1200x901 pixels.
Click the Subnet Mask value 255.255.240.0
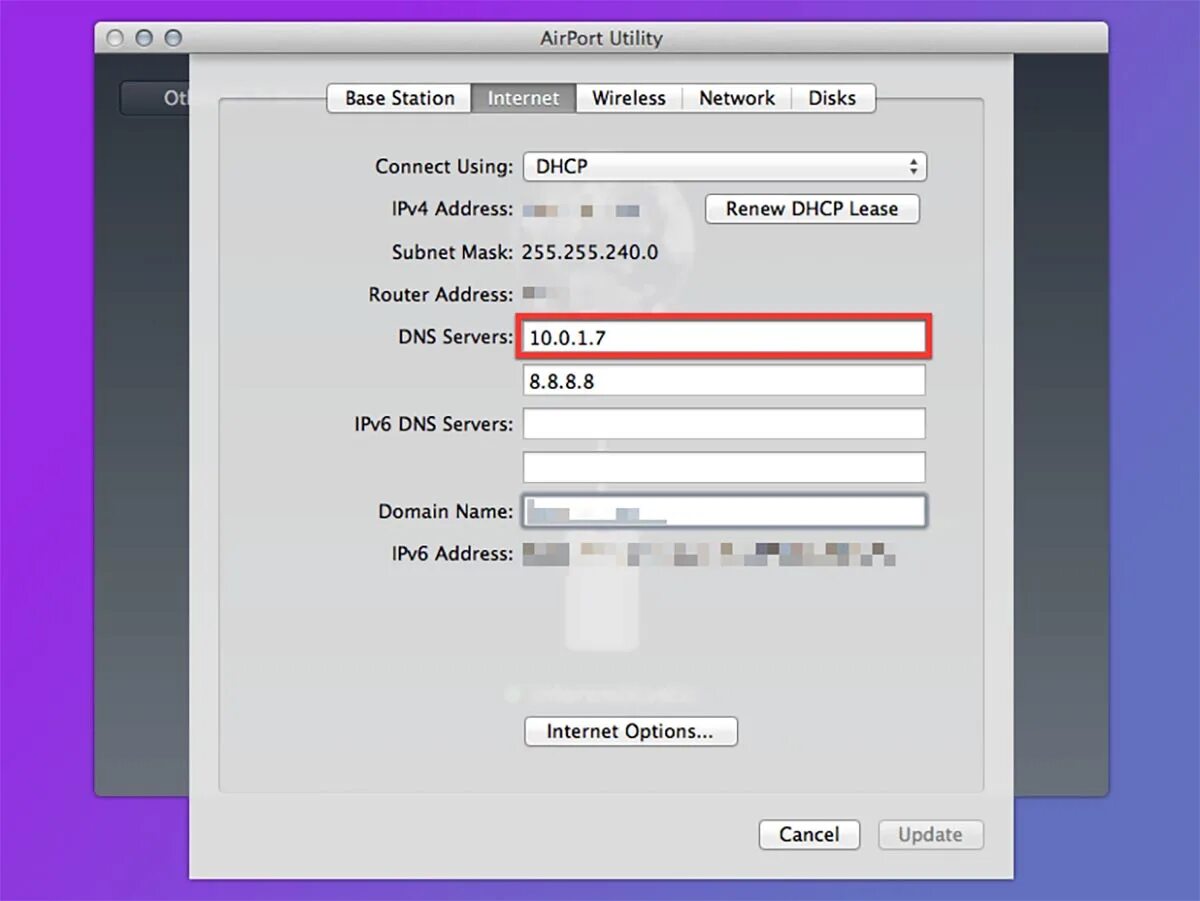click(590, 252)
